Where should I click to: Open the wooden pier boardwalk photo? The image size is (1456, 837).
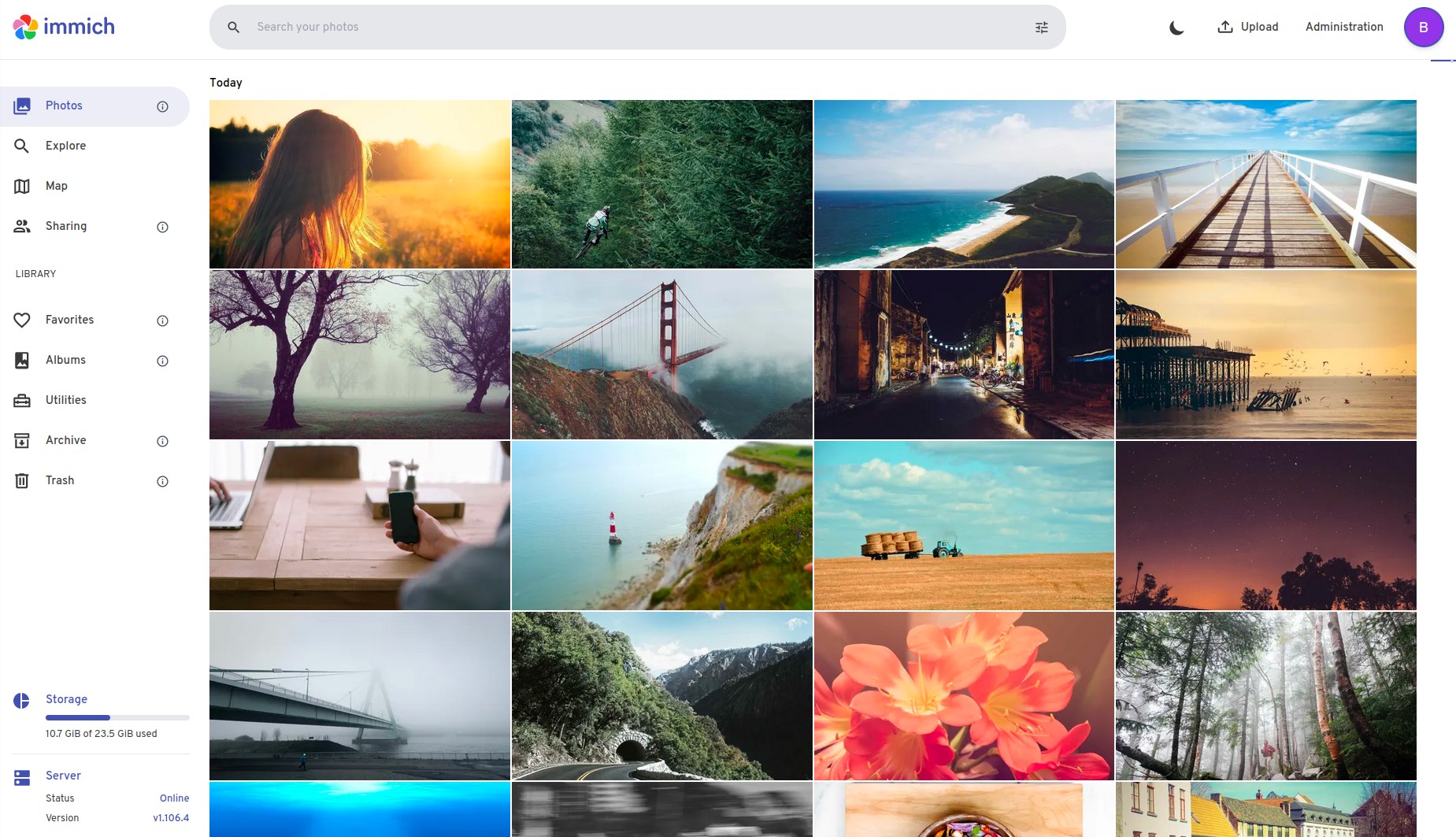click(x=1266, y=184)
